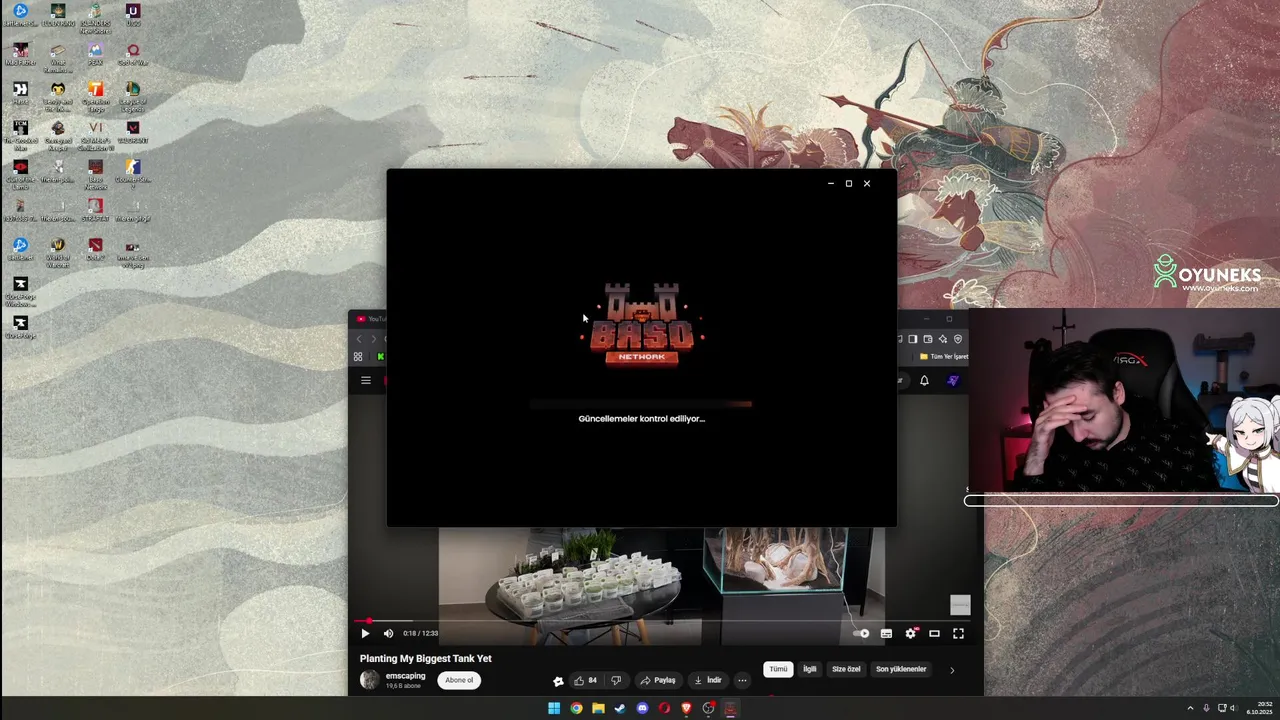Open the emscaping channel name link
1280x720 pixels.
point(406,676)
